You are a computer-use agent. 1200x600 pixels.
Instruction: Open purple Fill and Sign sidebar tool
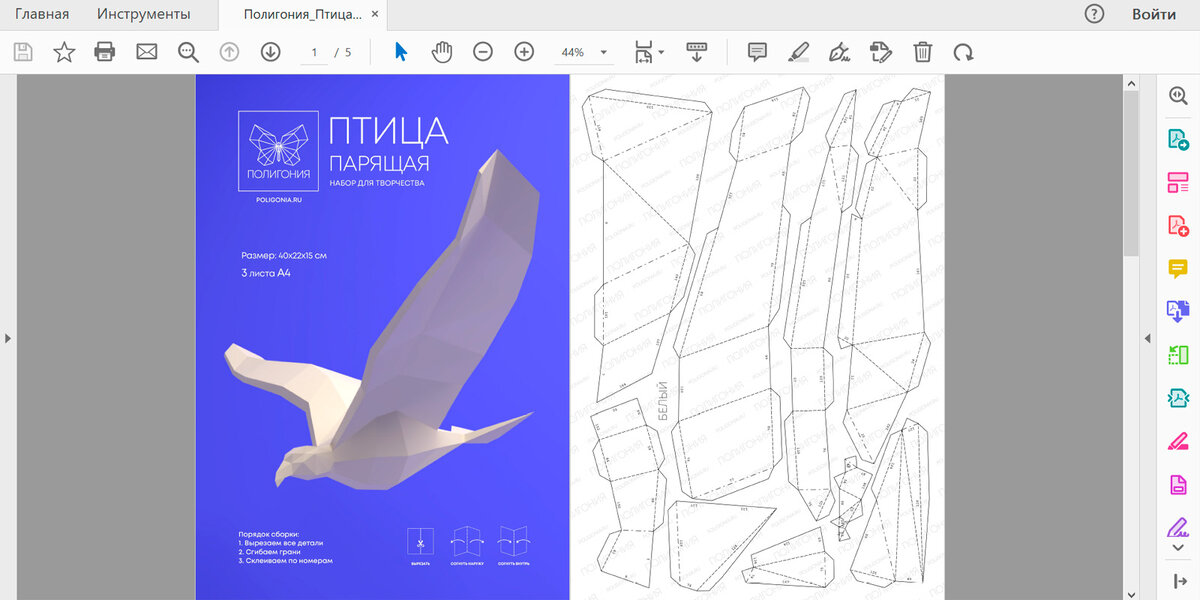[1178, 526]
